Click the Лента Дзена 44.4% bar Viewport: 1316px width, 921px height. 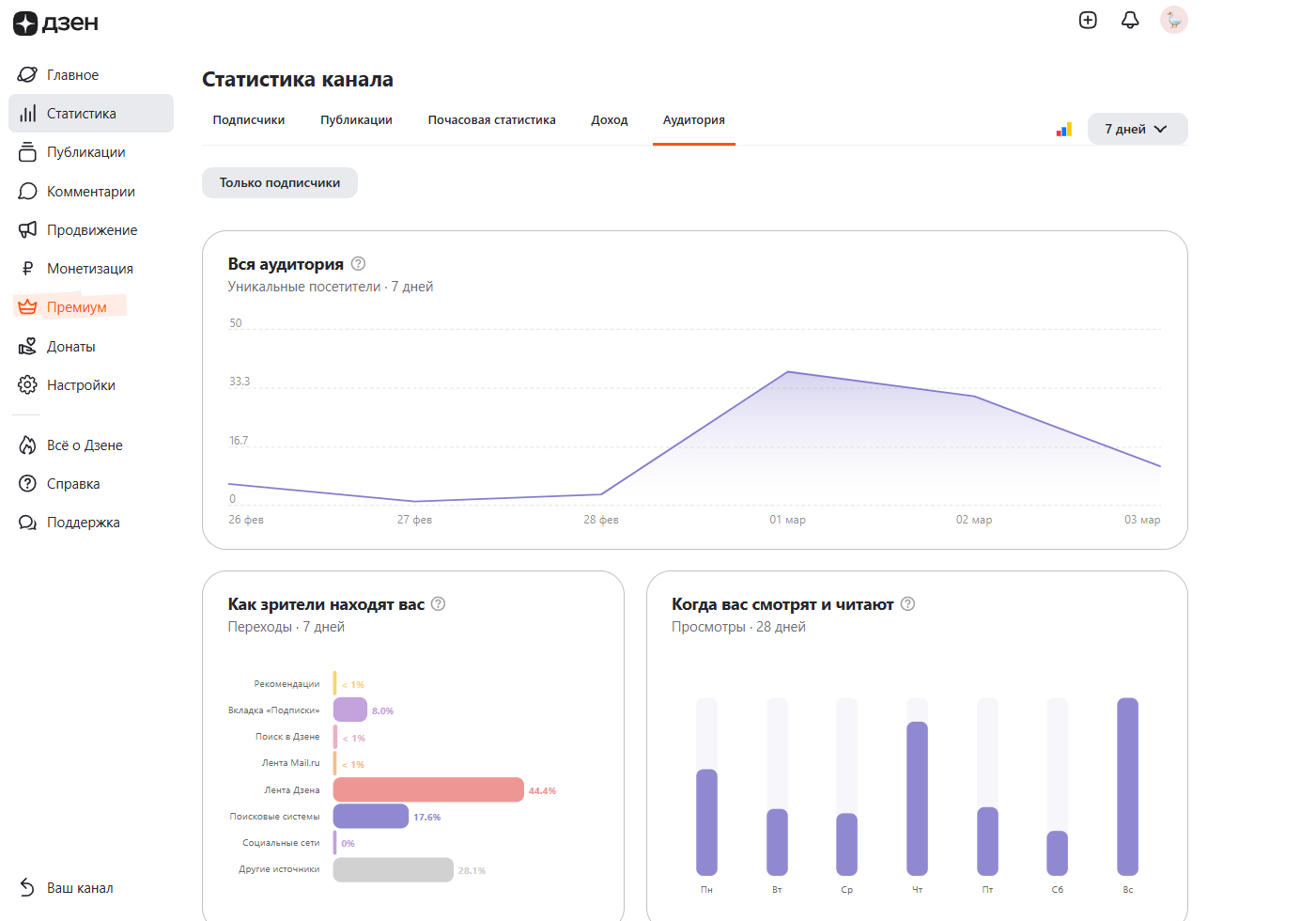(428, 790)
